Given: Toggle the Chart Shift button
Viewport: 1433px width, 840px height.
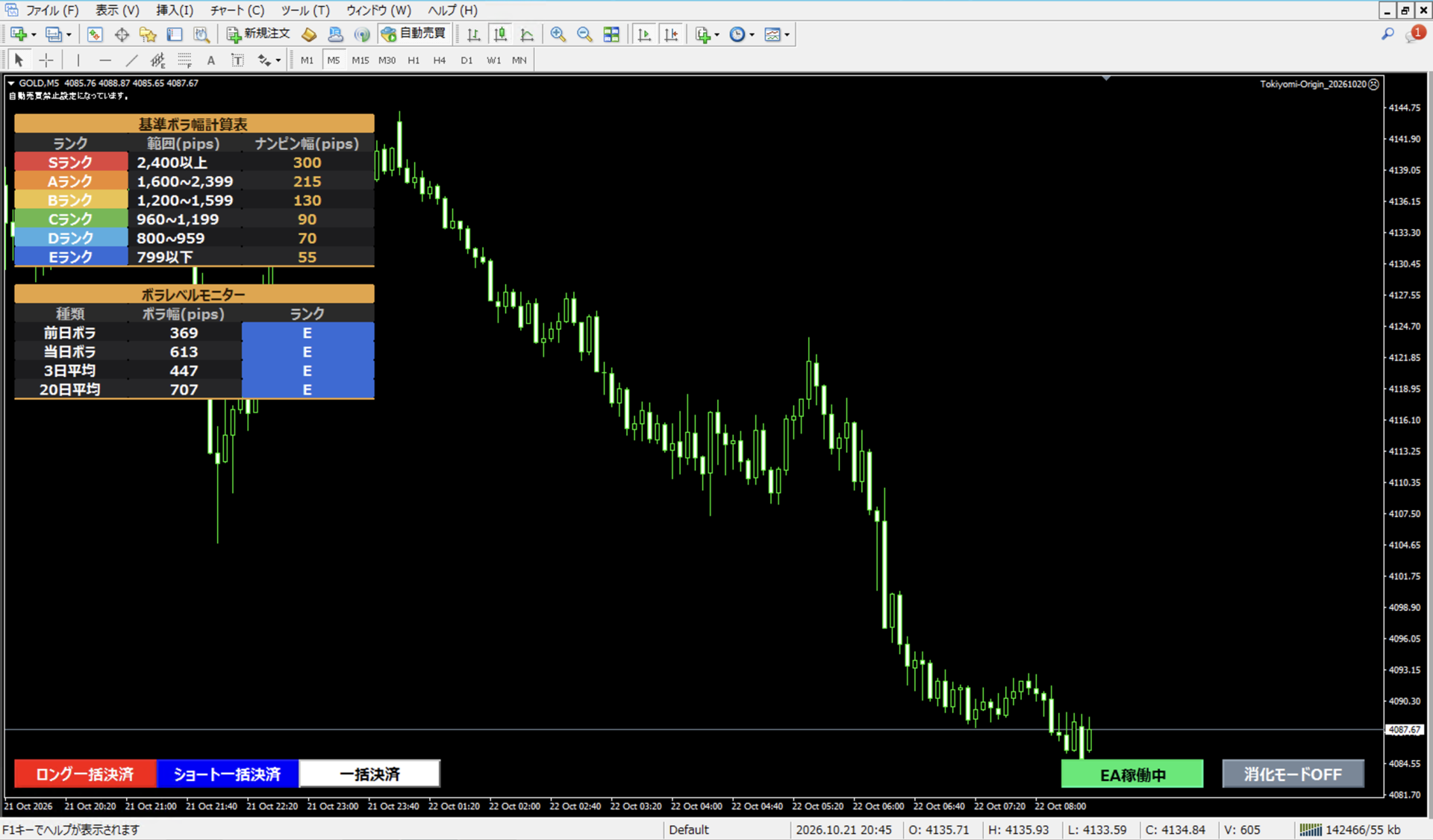Looking at the screenshot, I should click(x=671, y=34).
